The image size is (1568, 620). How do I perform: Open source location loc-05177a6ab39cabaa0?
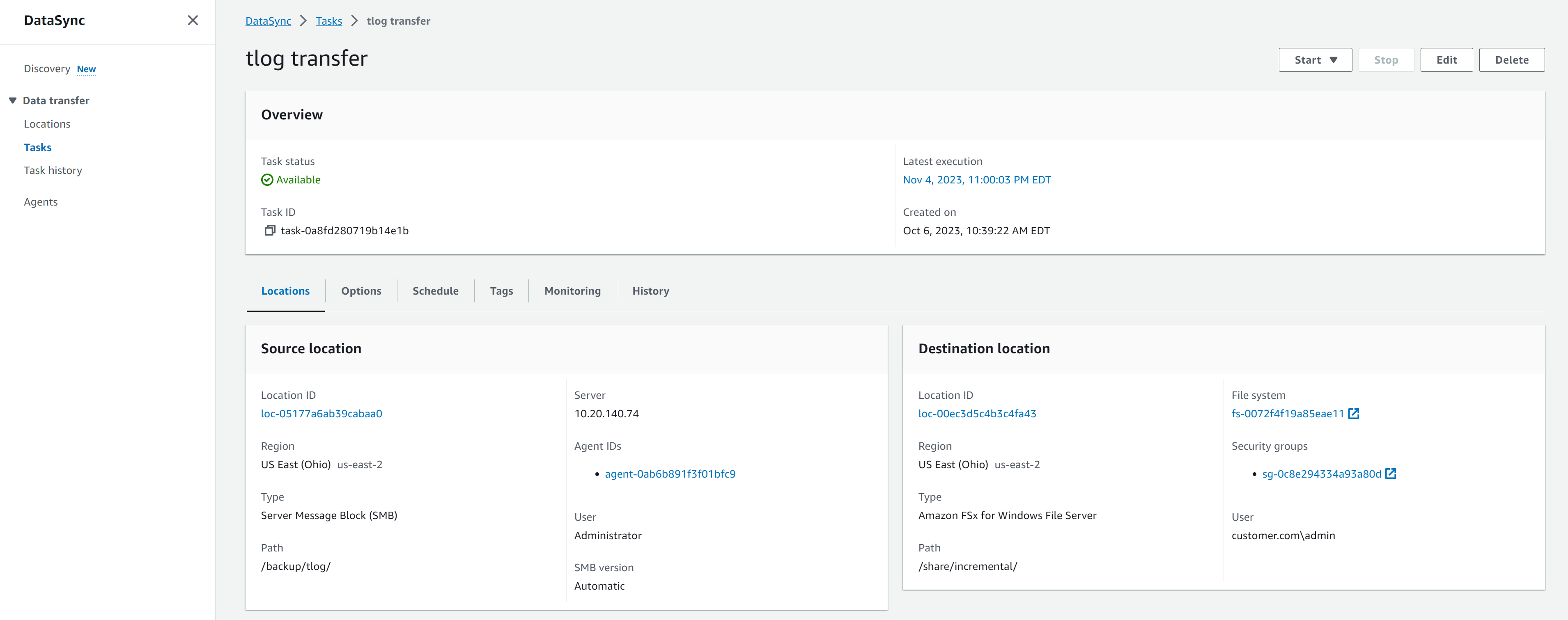(321, 413)
